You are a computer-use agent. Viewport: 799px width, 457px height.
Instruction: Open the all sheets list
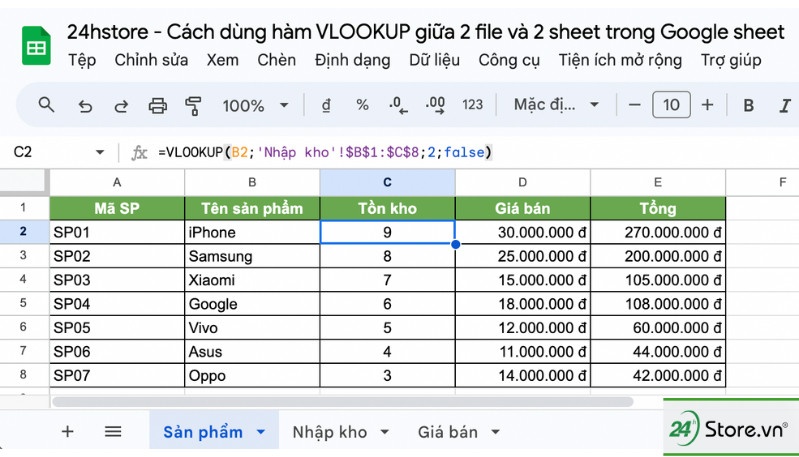[113, 432]
